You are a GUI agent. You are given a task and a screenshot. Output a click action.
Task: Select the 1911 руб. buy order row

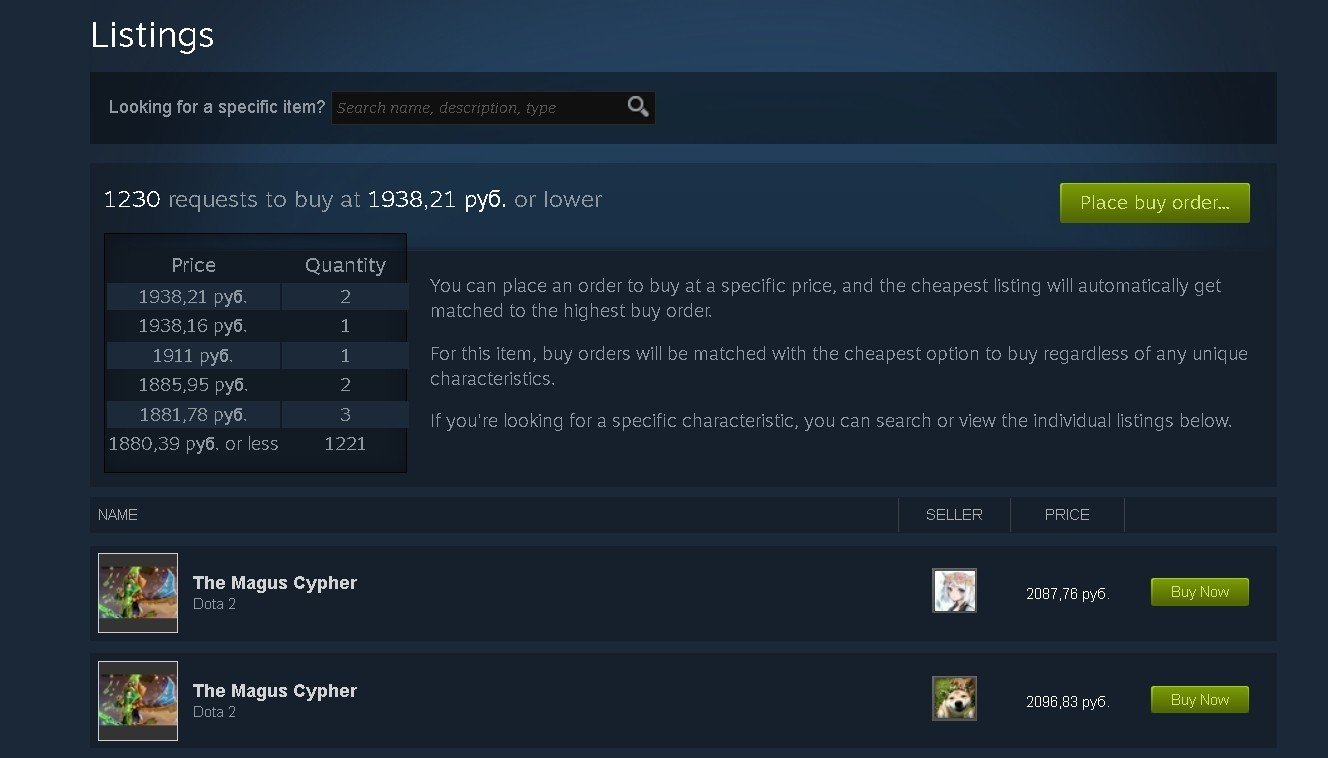point(257,356)
